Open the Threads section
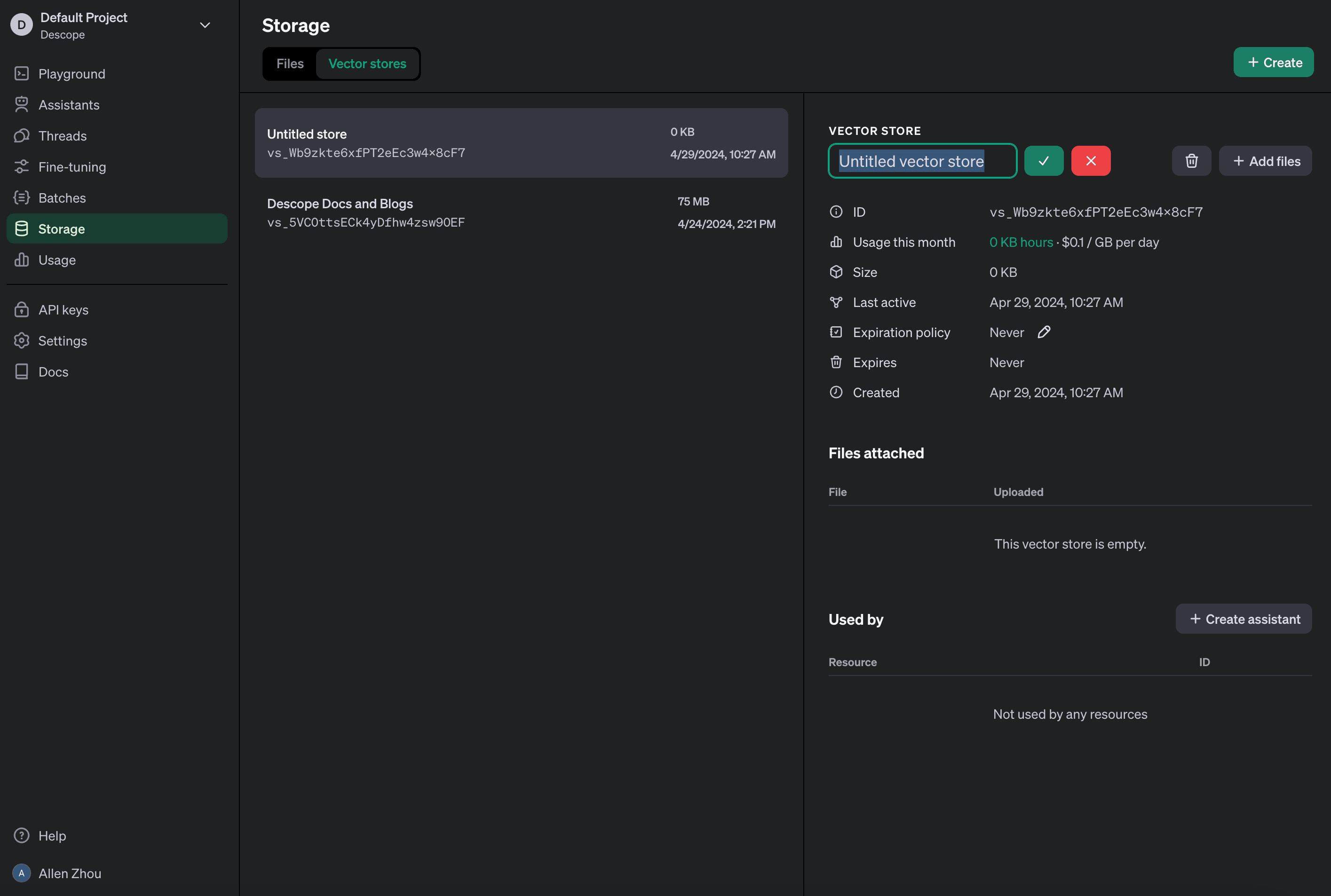This screenshot has height=896, width=1331. (64, 135)
